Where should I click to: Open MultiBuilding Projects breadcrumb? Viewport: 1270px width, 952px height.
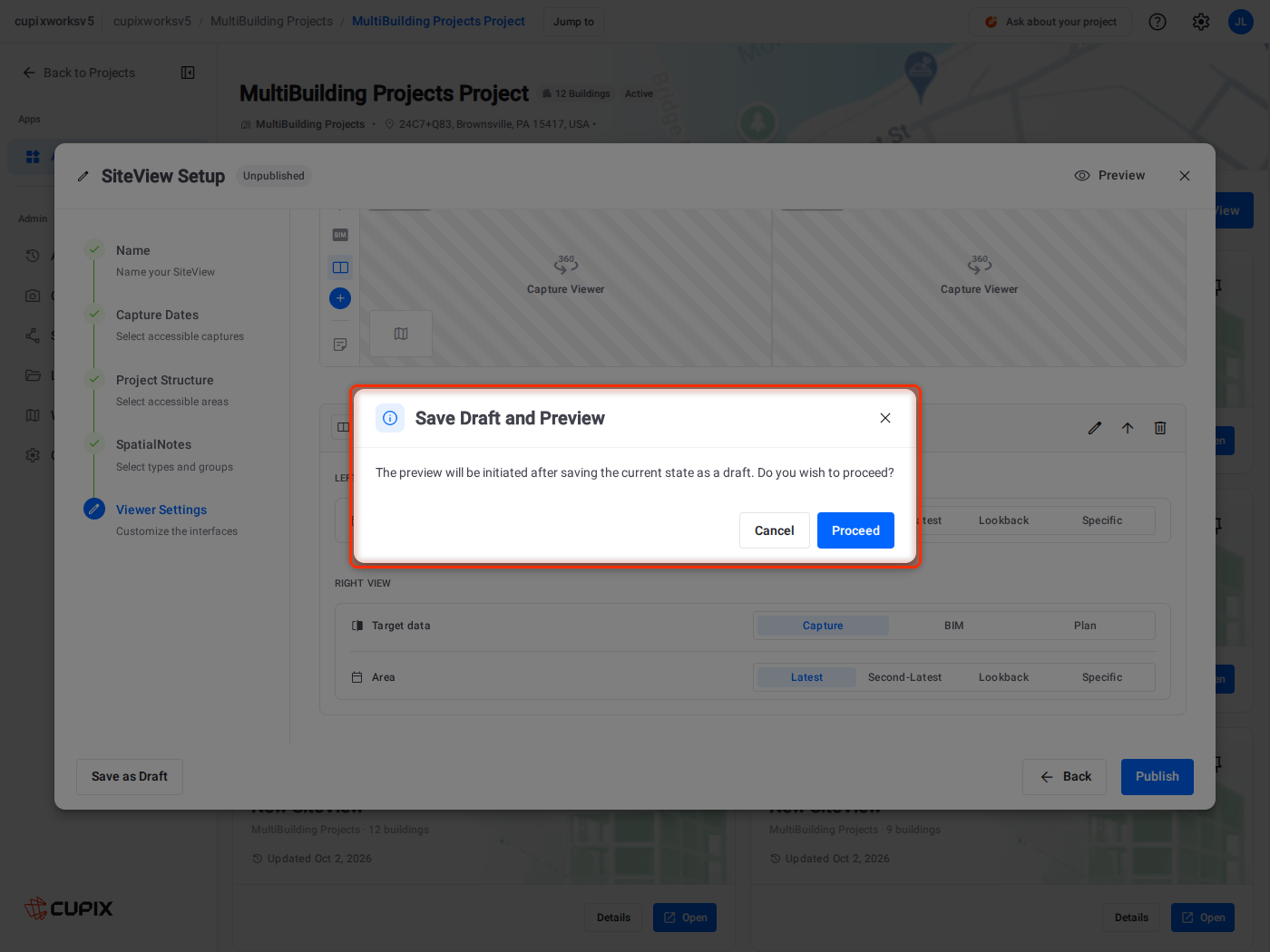271,21
